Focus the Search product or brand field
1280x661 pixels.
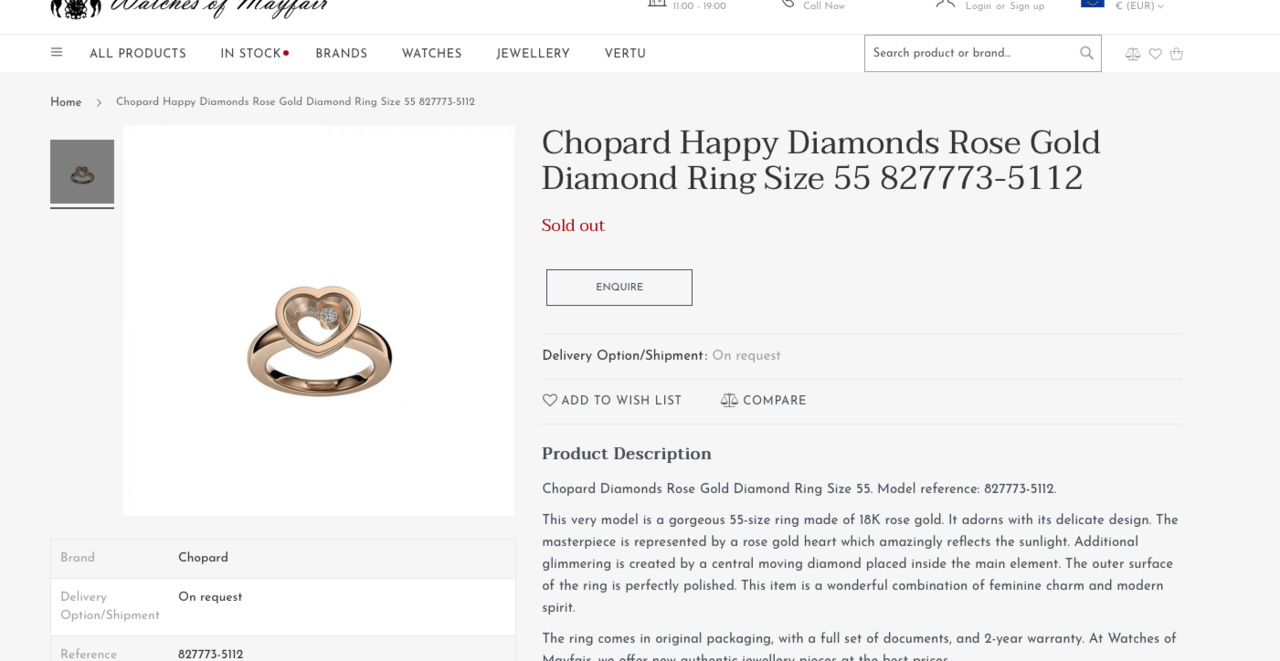tap(970, 53)
